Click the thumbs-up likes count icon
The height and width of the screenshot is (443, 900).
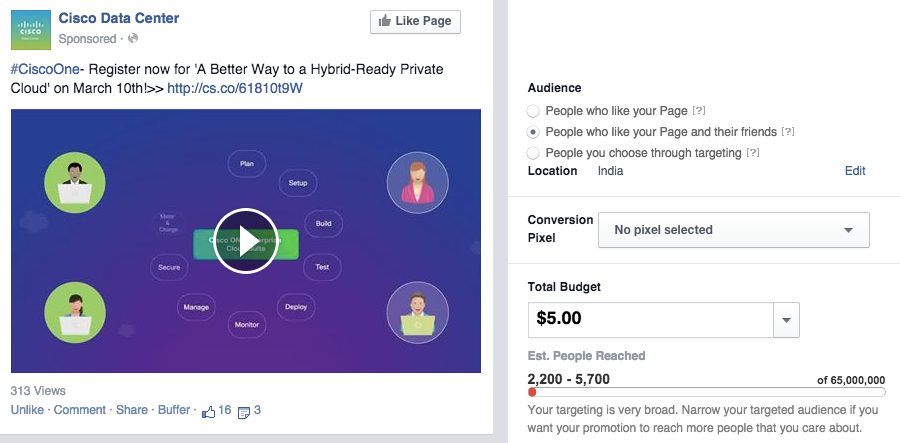[x=208, y=411]
